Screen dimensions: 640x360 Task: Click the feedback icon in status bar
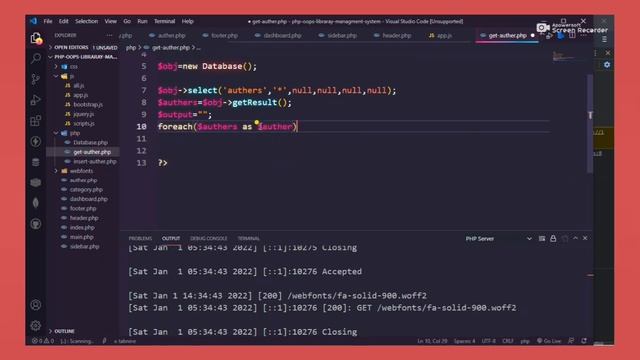(x=571, y=341)
